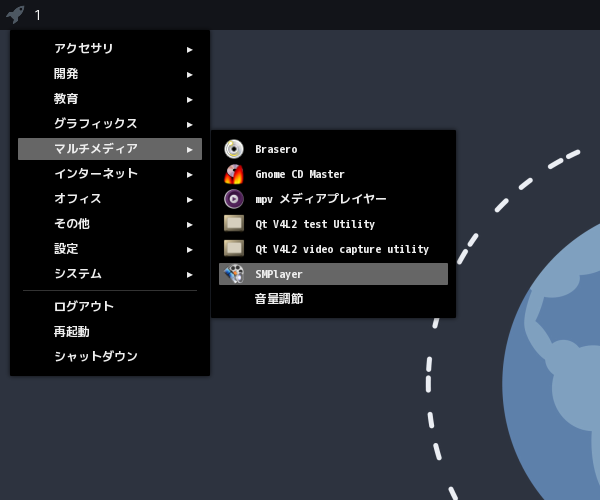Viewport: 600px width, 500px height.
Task: Choose シャットダウン to power off
Action: coord(110,357)
